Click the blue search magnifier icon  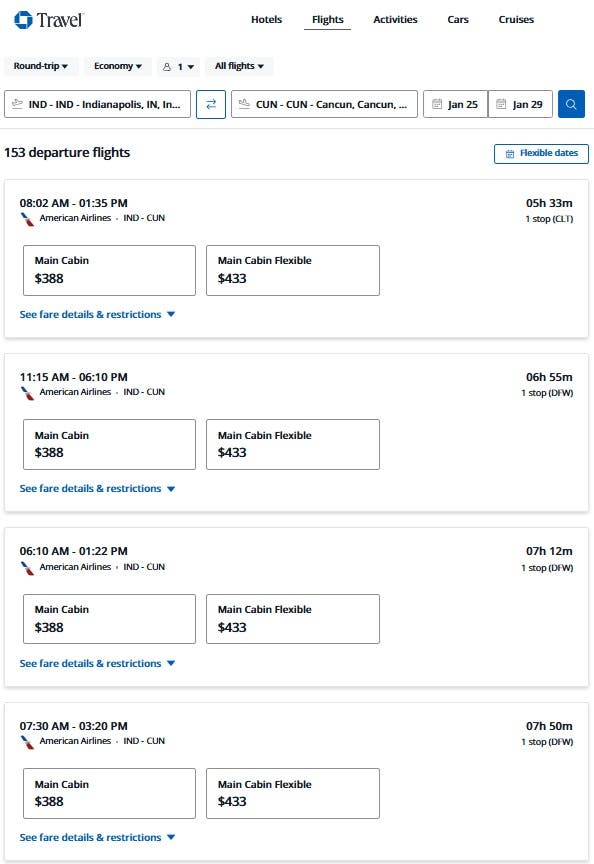coord(571,104)
